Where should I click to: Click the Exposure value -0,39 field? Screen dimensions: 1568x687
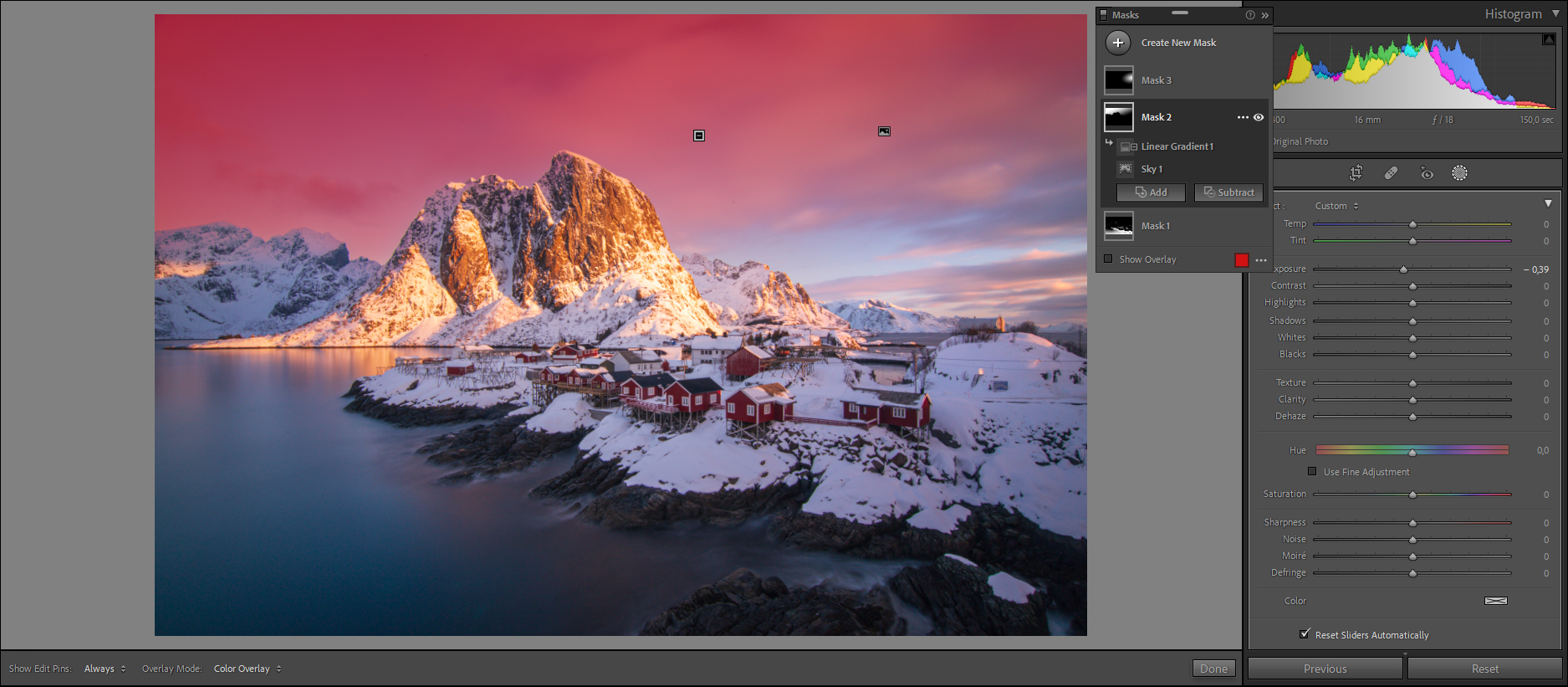[x=1536, y=269]
